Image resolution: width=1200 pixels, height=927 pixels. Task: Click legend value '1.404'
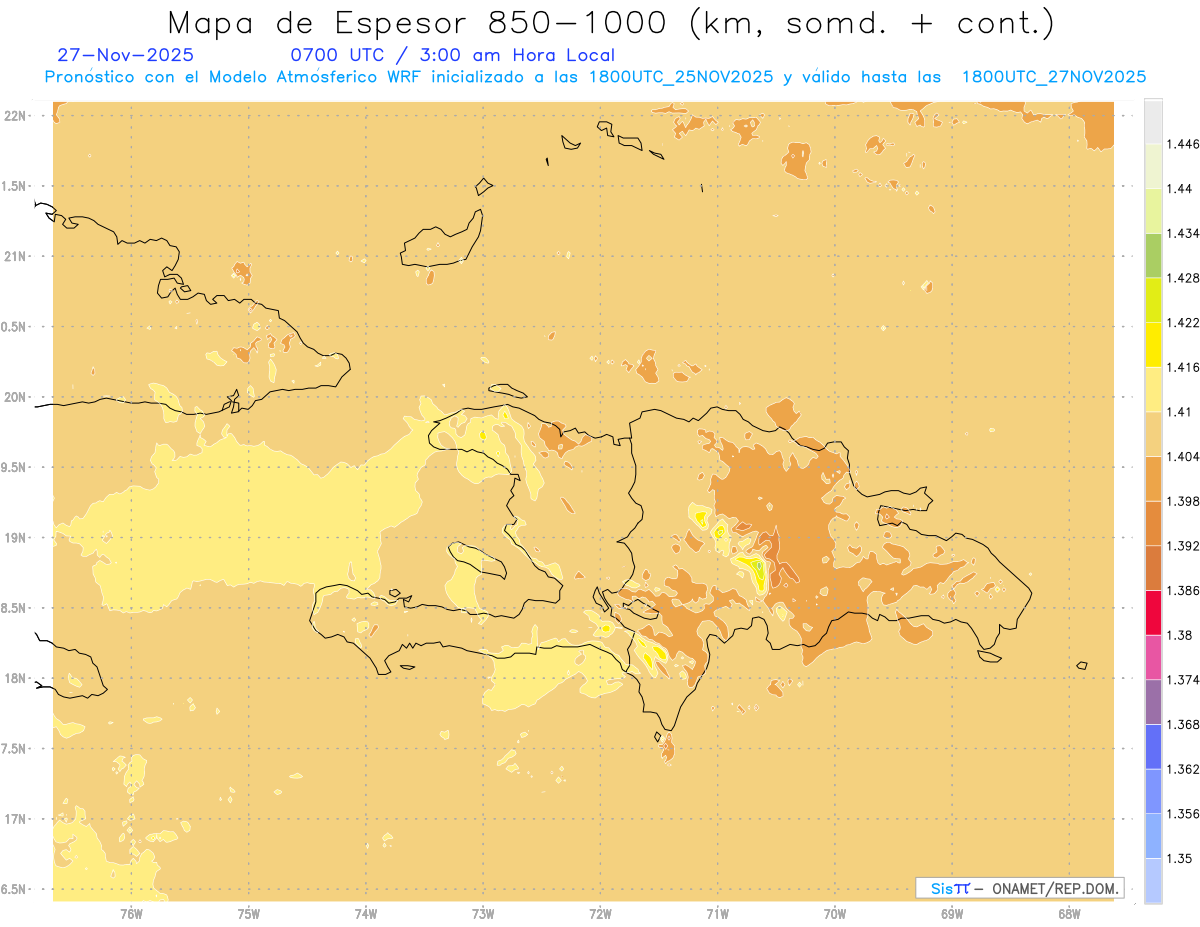(x=1183, y=456)
